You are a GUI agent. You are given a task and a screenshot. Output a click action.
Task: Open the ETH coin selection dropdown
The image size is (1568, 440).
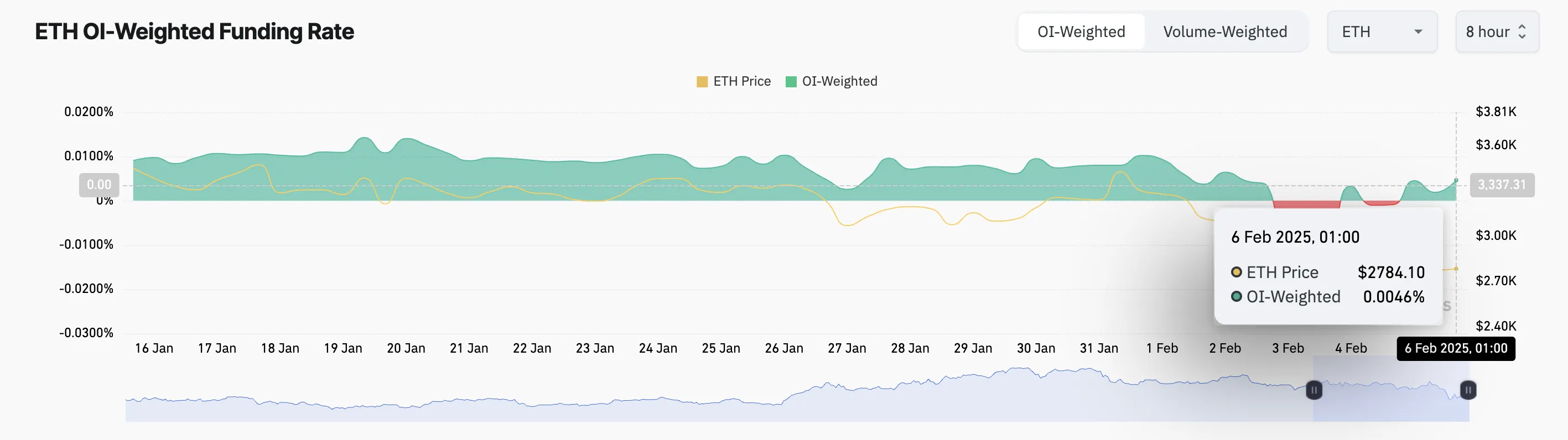pyautogui.click(x=1382, y=32)
